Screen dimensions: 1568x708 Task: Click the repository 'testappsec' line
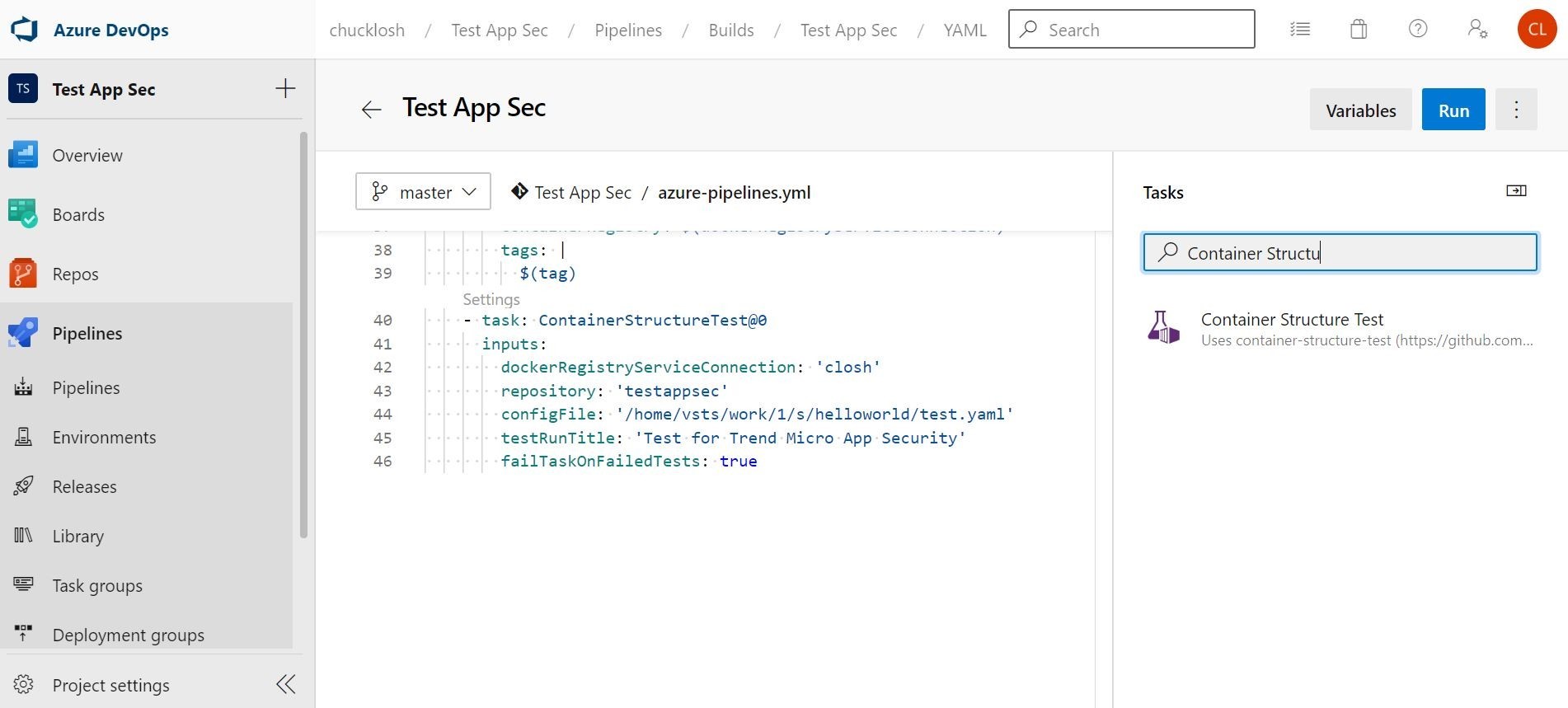point(614,391)
